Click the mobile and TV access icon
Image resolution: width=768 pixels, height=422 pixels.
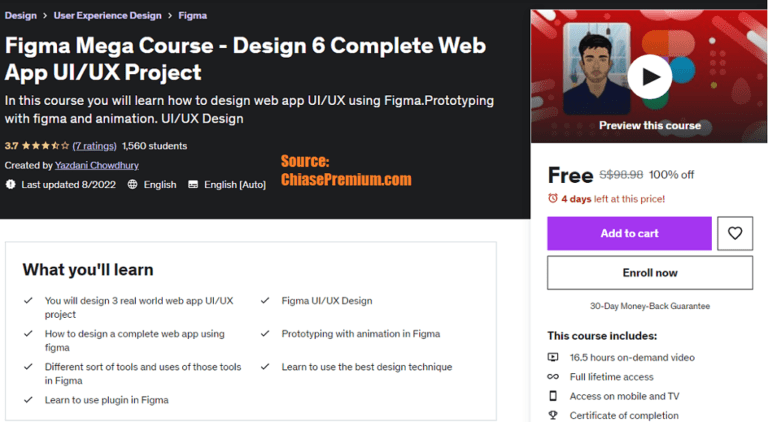pos(553,396)
